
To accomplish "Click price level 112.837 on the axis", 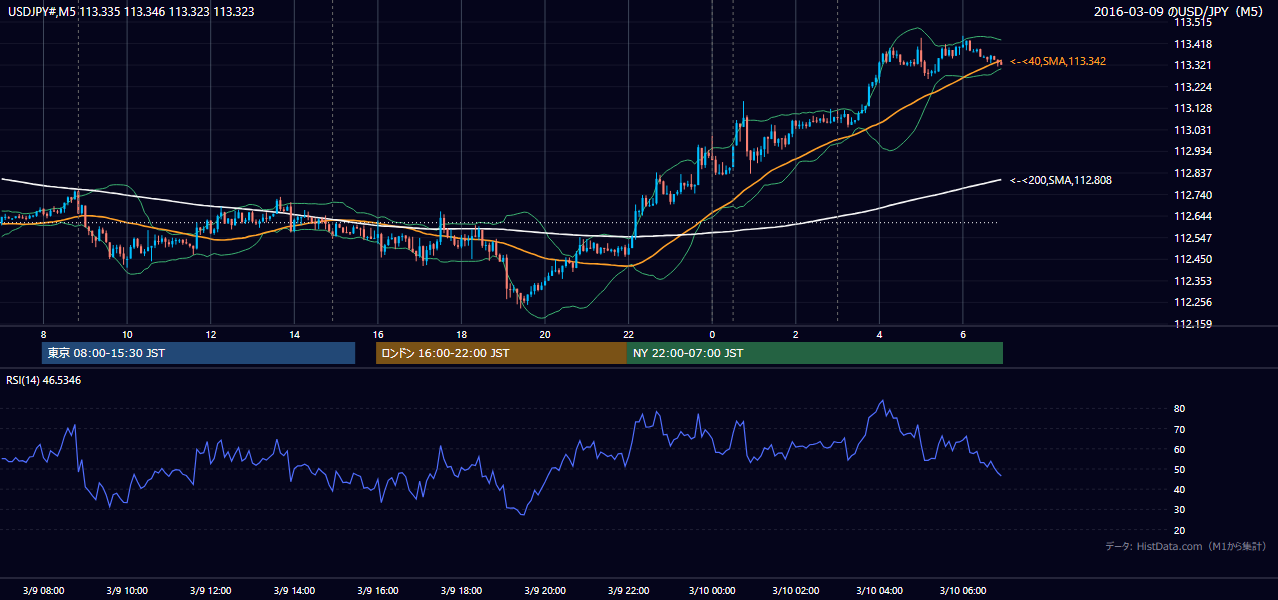I will 1193,174.
